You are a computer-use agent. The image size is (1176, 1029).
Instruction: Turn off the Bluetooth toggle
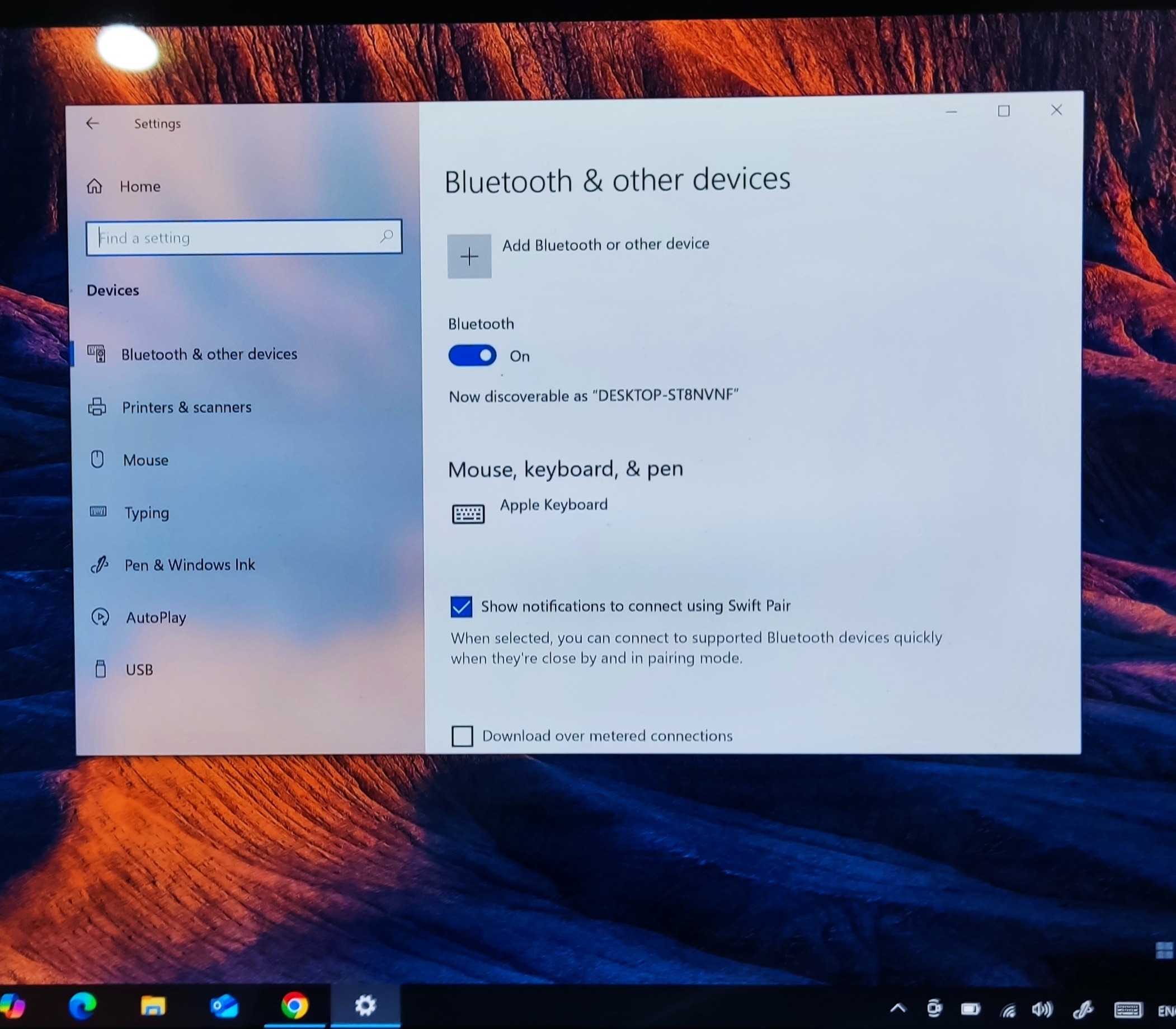point(473,355)
